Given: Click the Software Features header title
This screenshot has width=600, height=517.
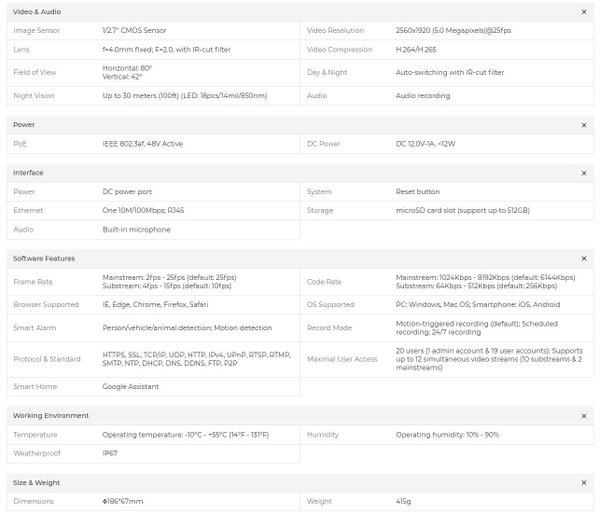Looking at the screenshot, I should pyautogui.click(x=44, y=258).
